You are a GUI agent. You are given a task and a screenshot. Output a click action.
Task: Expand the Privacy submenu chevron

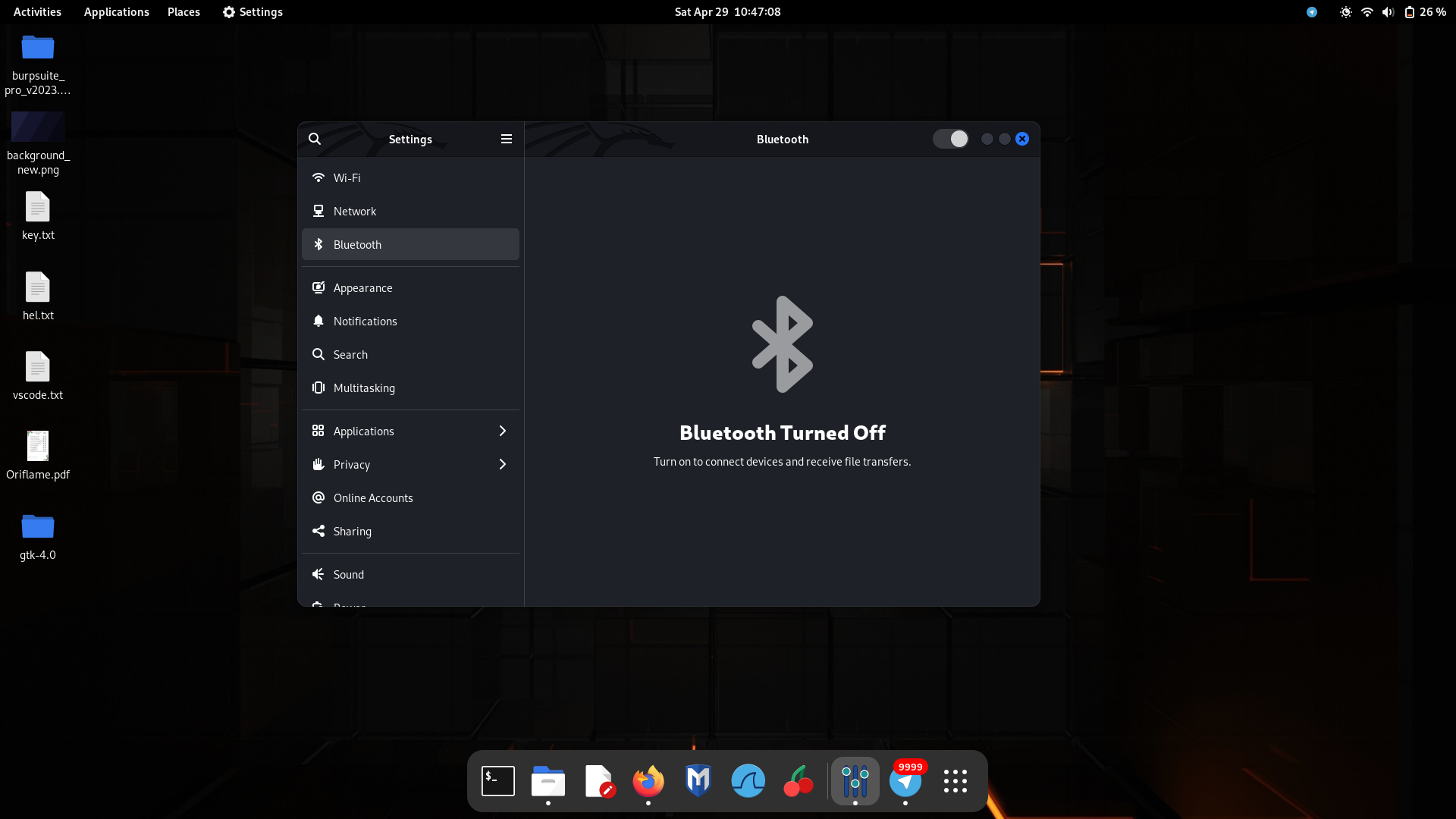pos(502,464)
